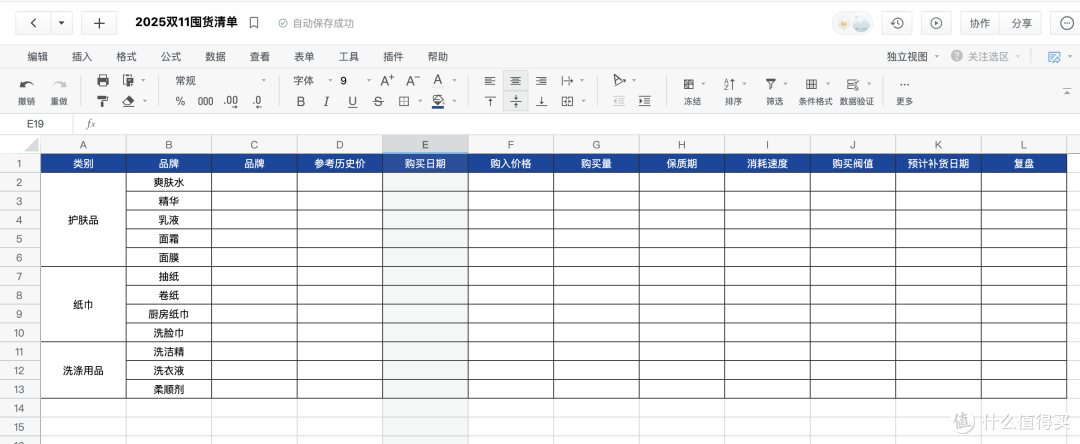Open the 公式 menu

(x=171, y=57)
